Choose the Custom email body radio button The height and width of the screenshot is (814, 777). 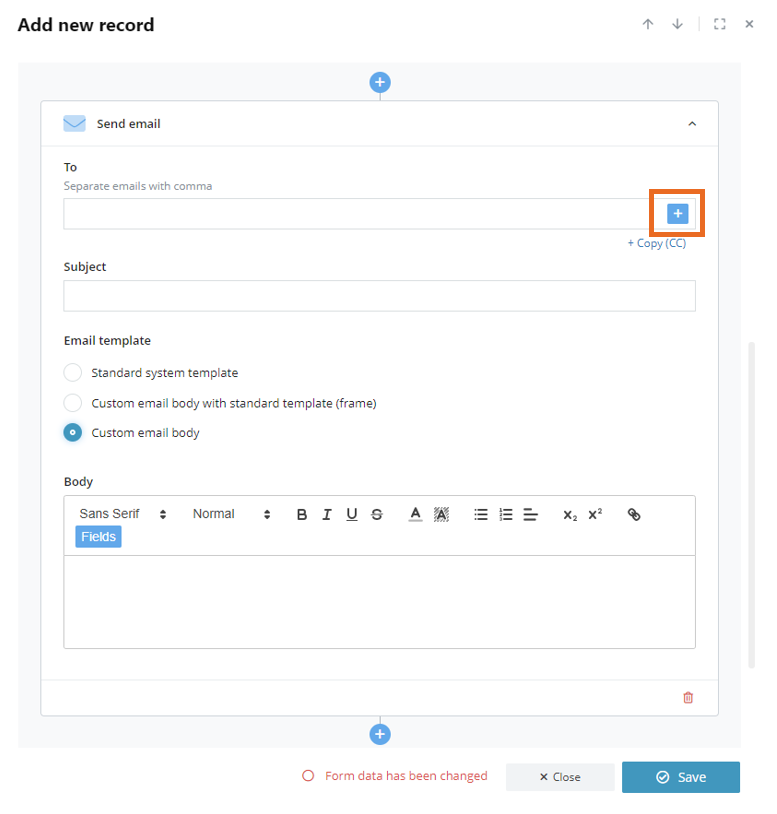[x=72, y=432]
